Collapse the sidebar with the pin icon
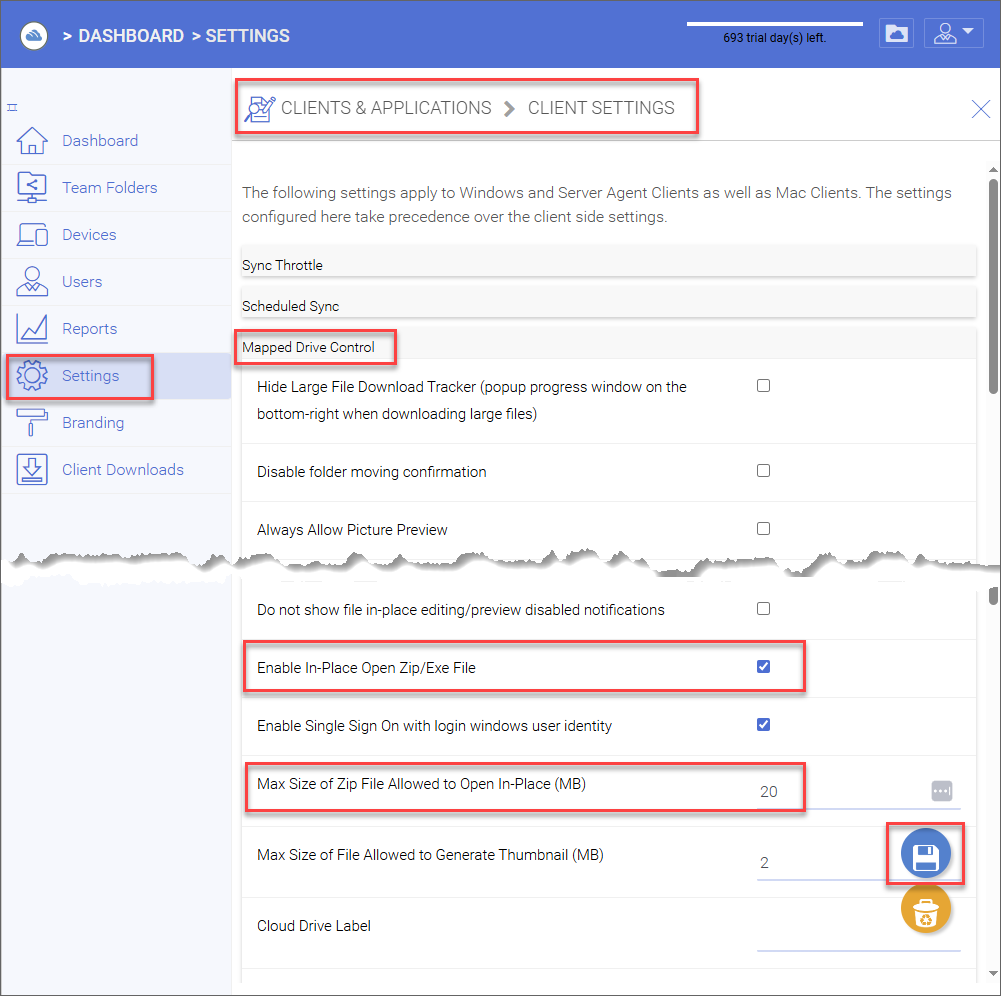Image resolution: width=1001 pixels, height=996 pixels. (x=12, y=107)
